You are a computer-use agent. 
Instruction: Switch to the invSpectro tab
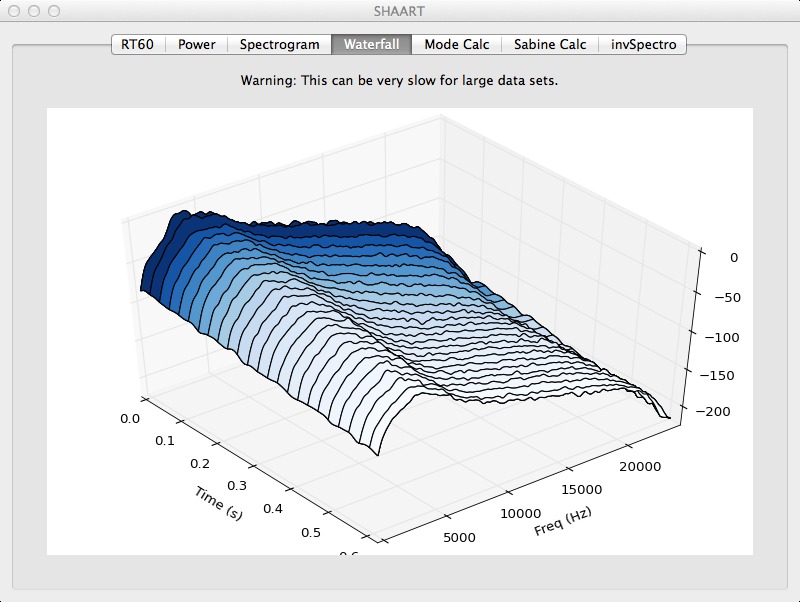[643, 44]
